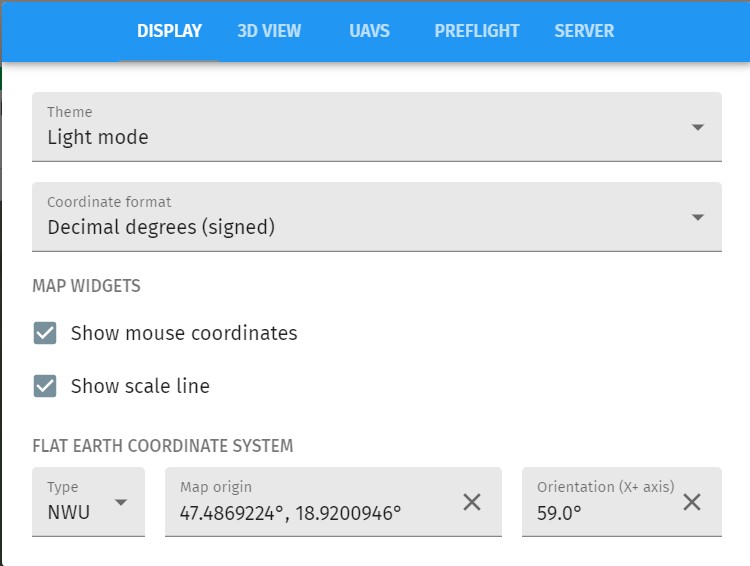
Task: Open the Theme dropdown showing Light mode
Action: [x=377, y=127]
